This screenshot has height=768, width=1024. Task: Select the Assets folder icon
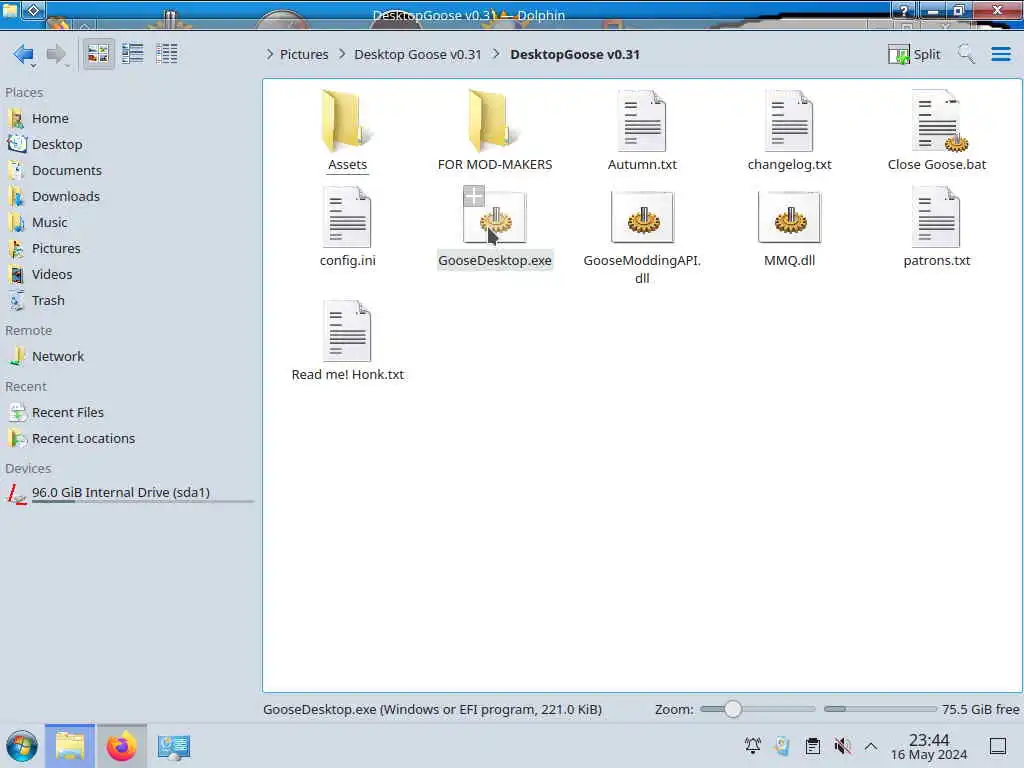click(347, 121)
